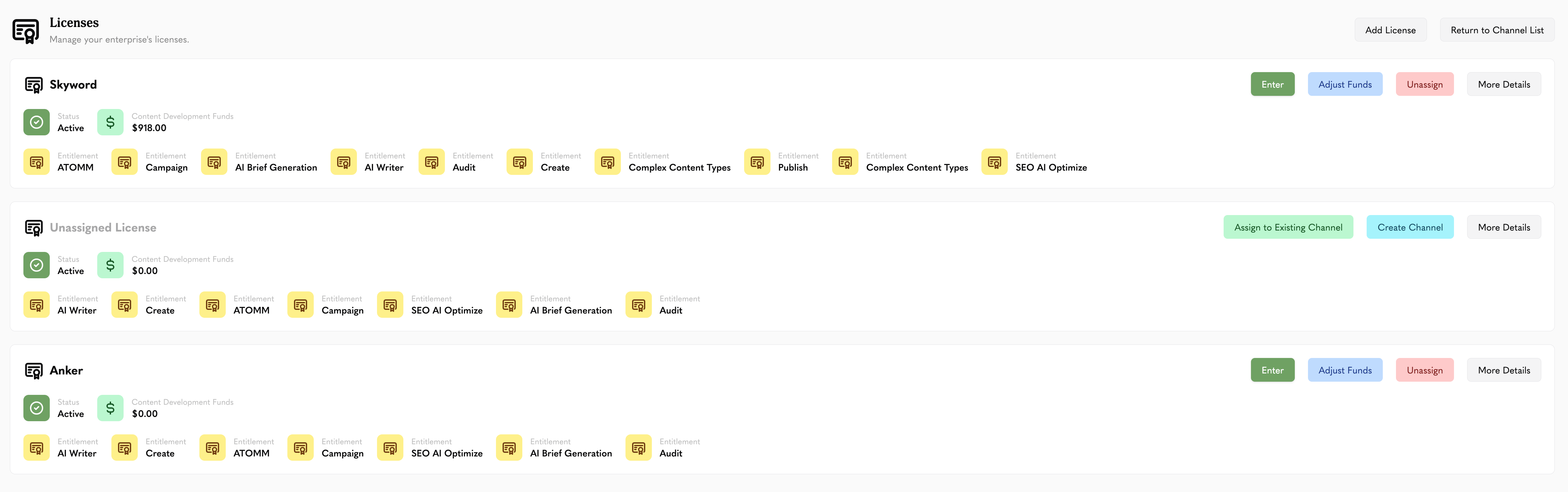Image resolution: width=1568 pixels, height=492 pixels.
Task: Click the Skyword SEO AI Optimize entitlement icon
Action: (995, 162)
